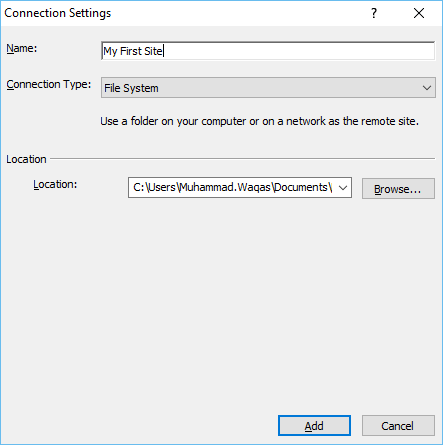Click the indented Location: field label
443x445 pixels.
pyautogui.click(x=55, y=184)
